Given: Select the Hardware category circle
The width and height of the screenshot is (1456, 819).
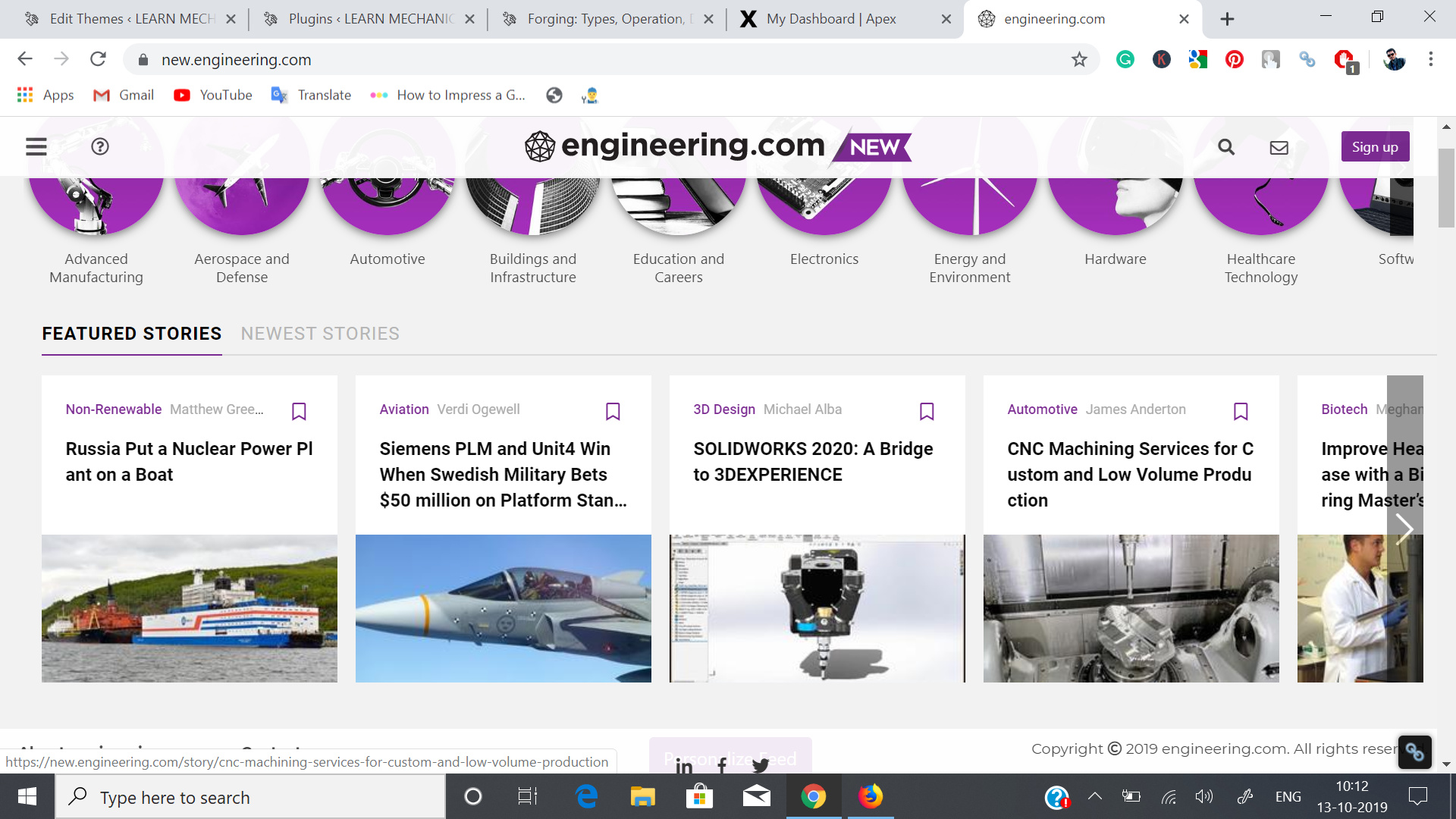Looking at the screenshot, I should (x=1116, y=205).
